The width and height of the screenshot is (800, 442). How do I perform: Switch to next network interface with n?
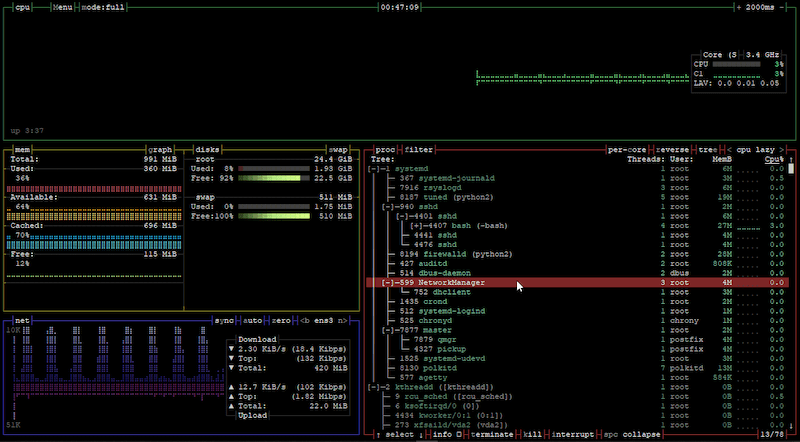(342, 321)
